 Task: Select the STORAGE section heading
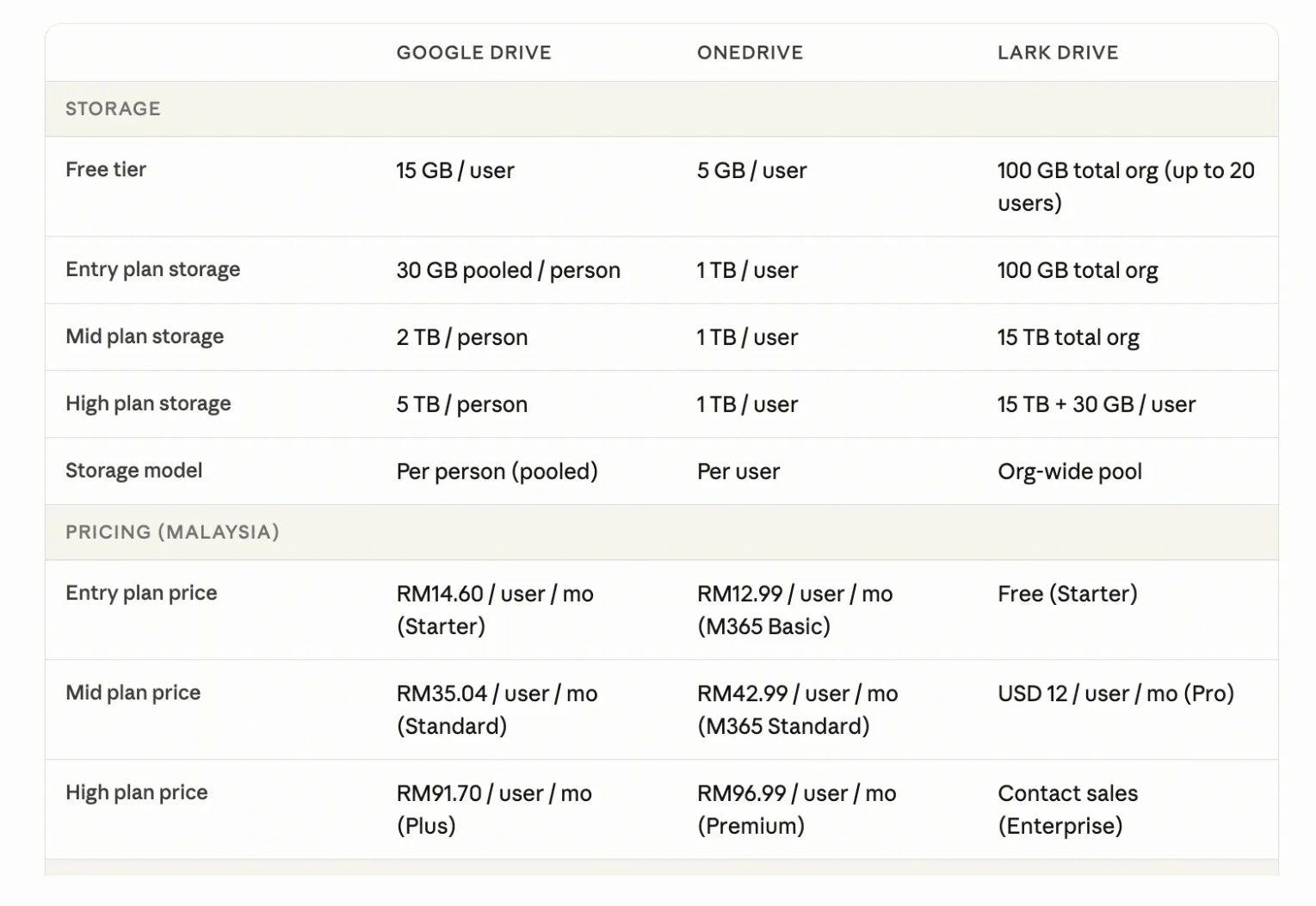click(113, 108)
